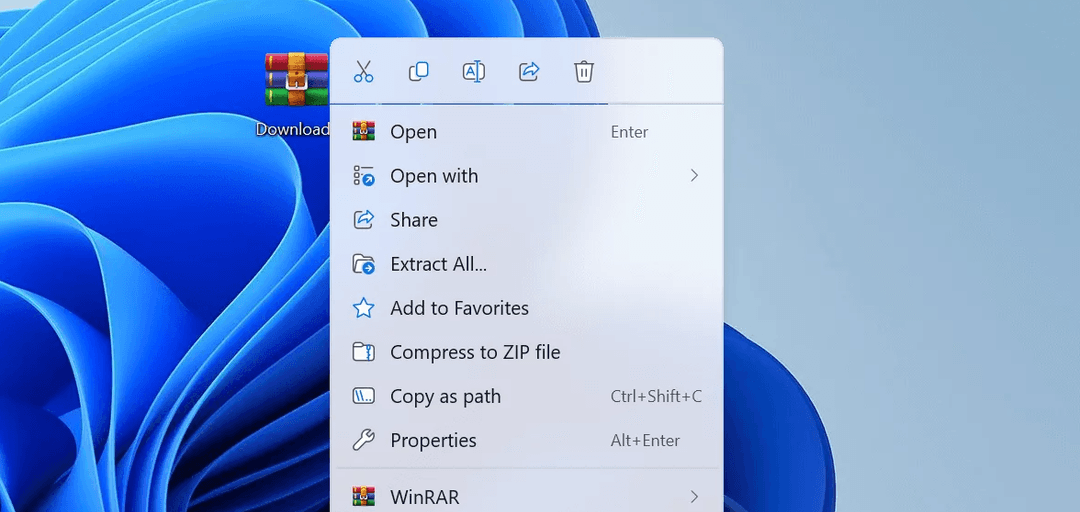Click the path icon beside Copy as path
1080x512 pixels.
click(364, 396)
